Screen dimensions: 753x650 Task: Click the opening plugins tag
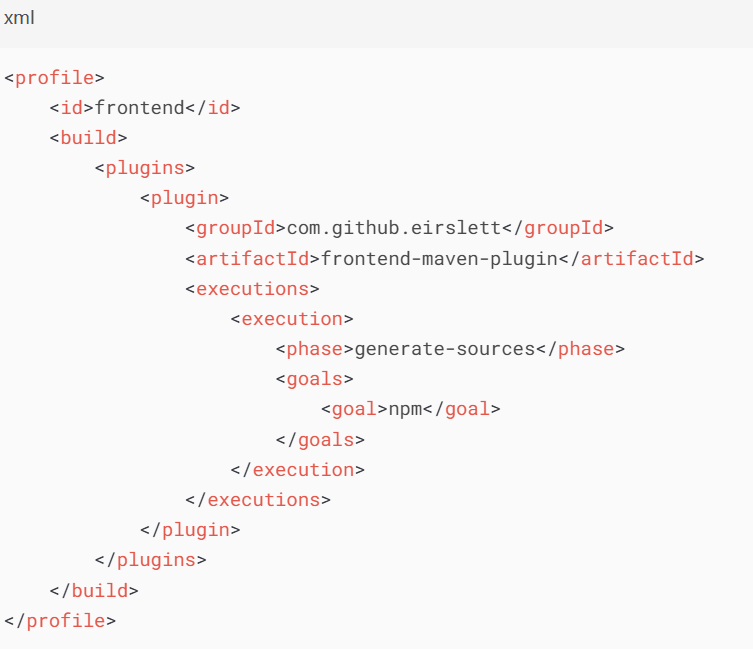pos(145,169)
